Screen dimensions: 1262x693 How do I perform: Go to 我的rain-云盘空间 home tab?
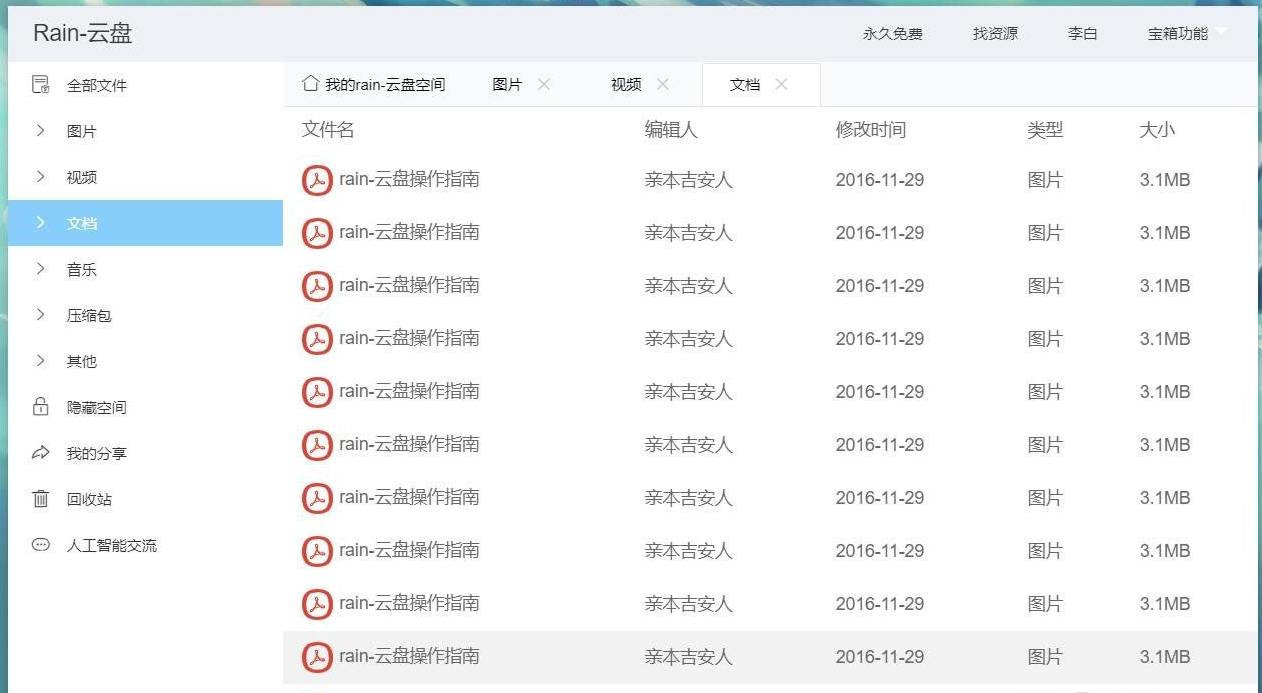pos(373,85)
